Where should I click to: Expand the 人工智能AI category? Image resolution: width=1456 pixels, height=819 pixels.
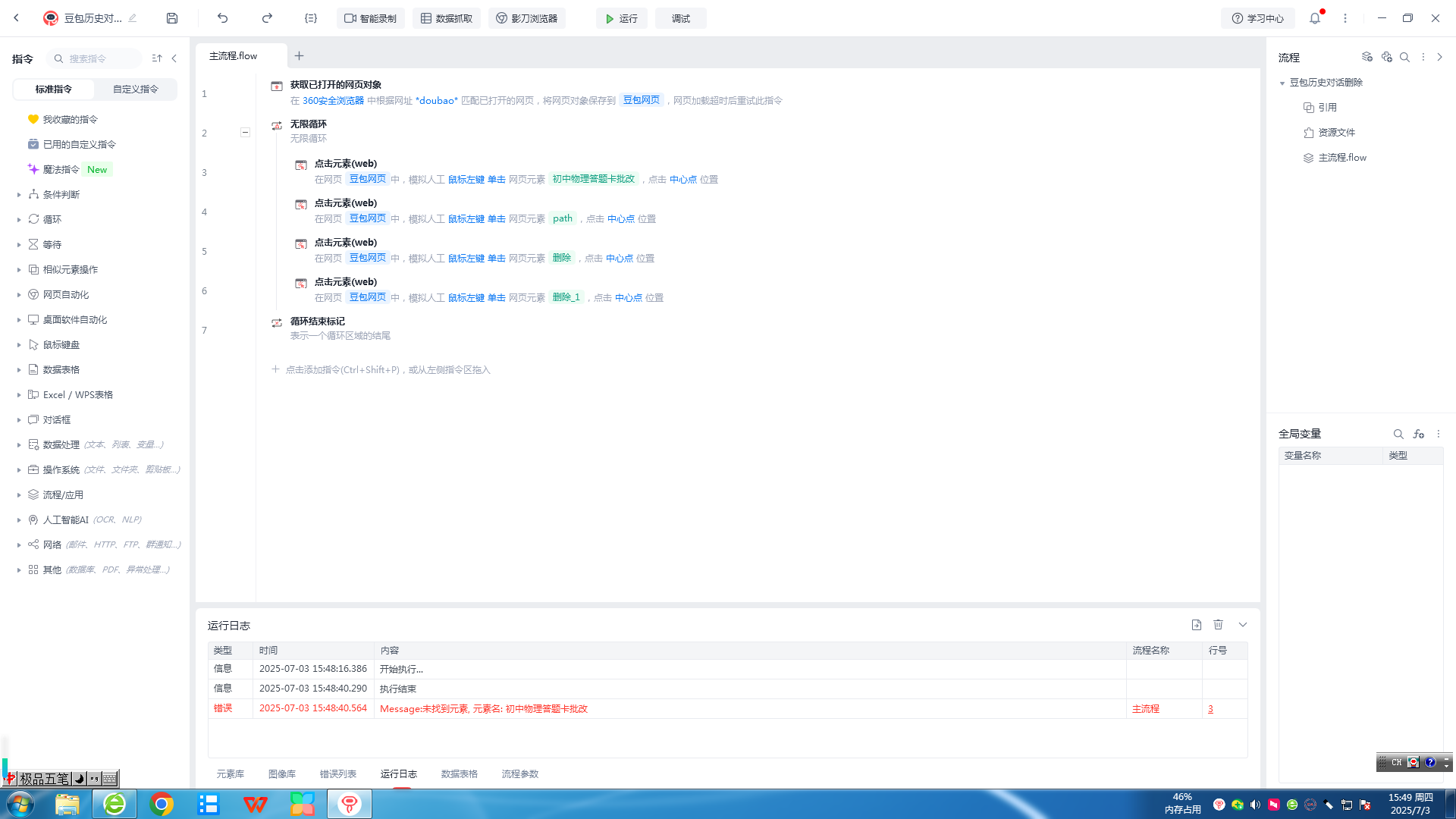(x=19, y=520)
